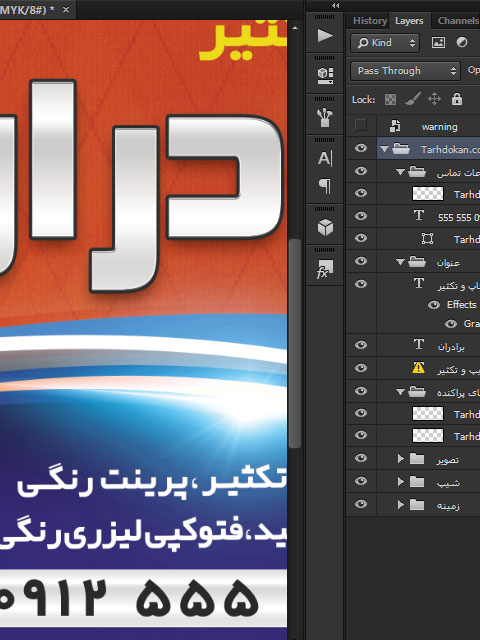Hide the براداران text layer
480x640 pixels.
pyautogui.click(x=361, y=345)
